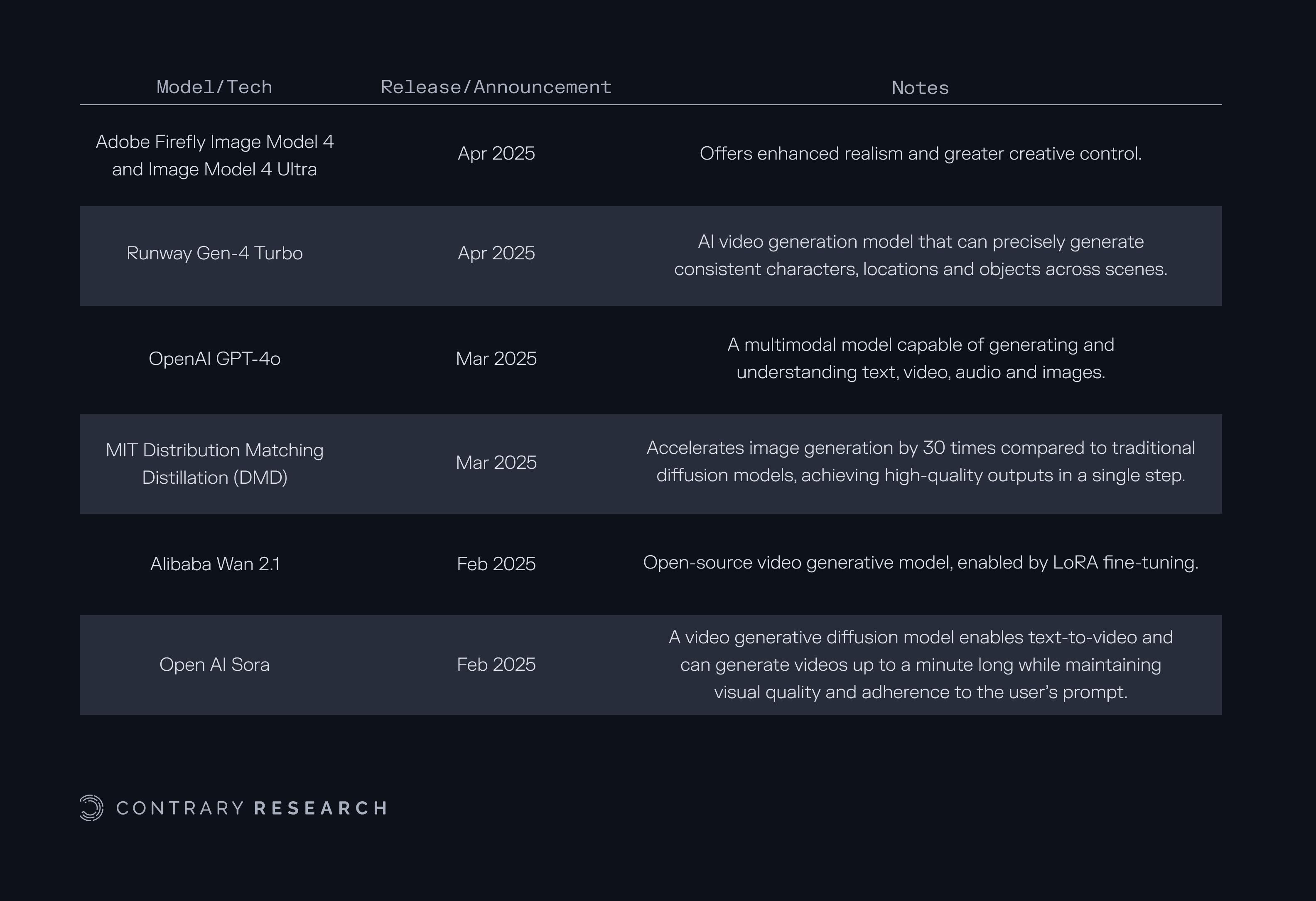Screen dimensions: 1316x901
Task: Click the enhanced realism note for Firefly
Action: [x=920, y=154]
